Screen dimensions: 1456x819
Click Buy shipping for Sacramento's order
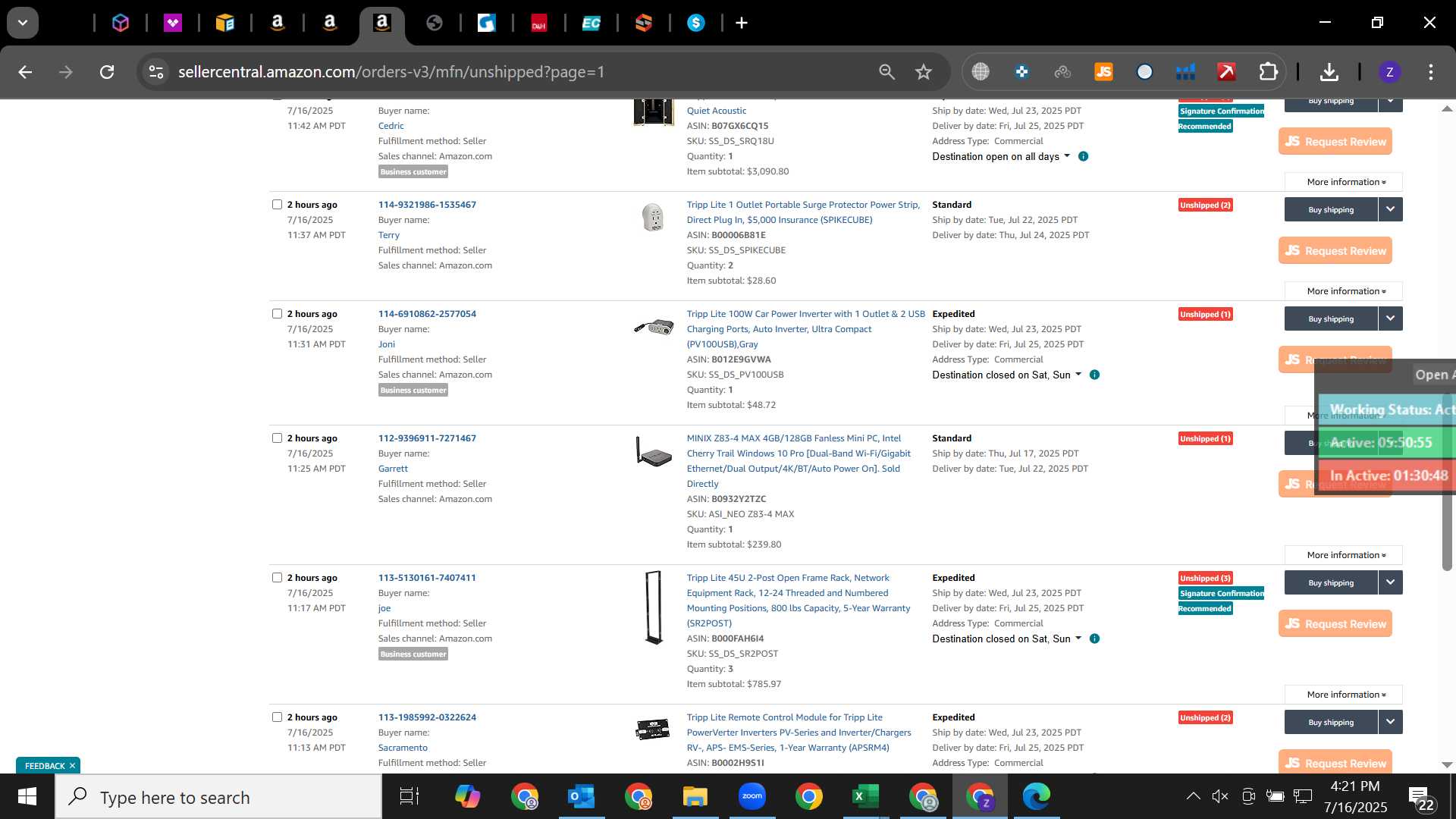(x=1331, y=722)
